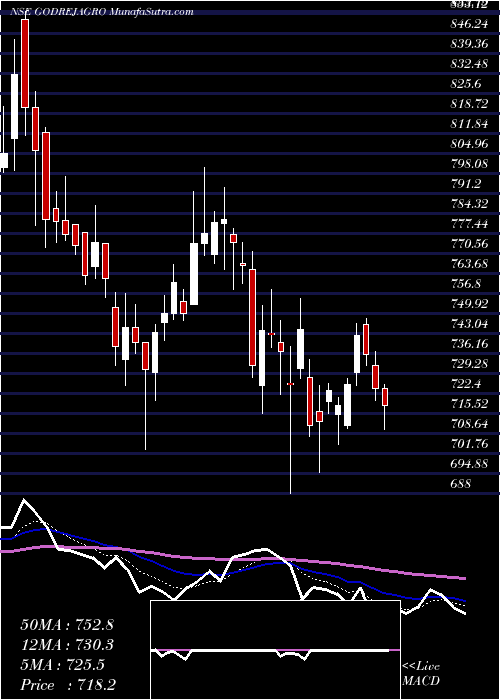
Task: Click the 798.08 price axis label
Action: coord(469,165)
